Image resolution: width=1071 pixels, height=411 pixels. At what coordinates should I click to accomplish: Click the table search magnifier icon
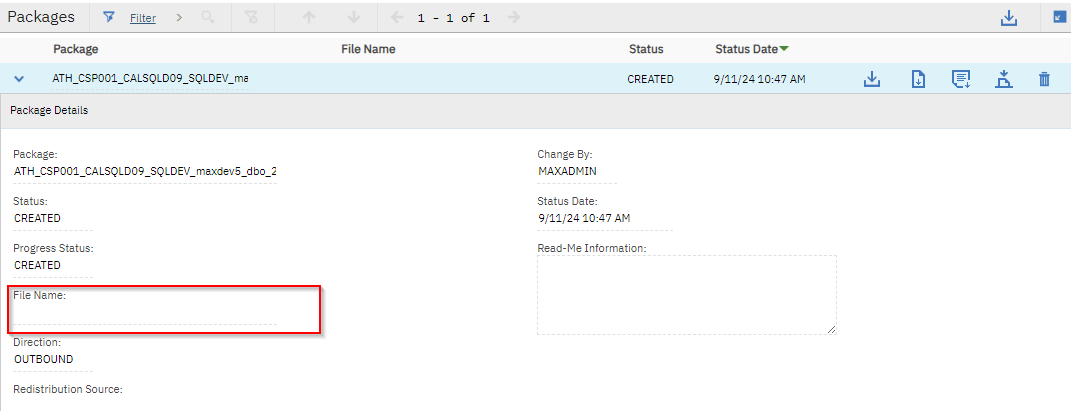[x=209, y=17]
